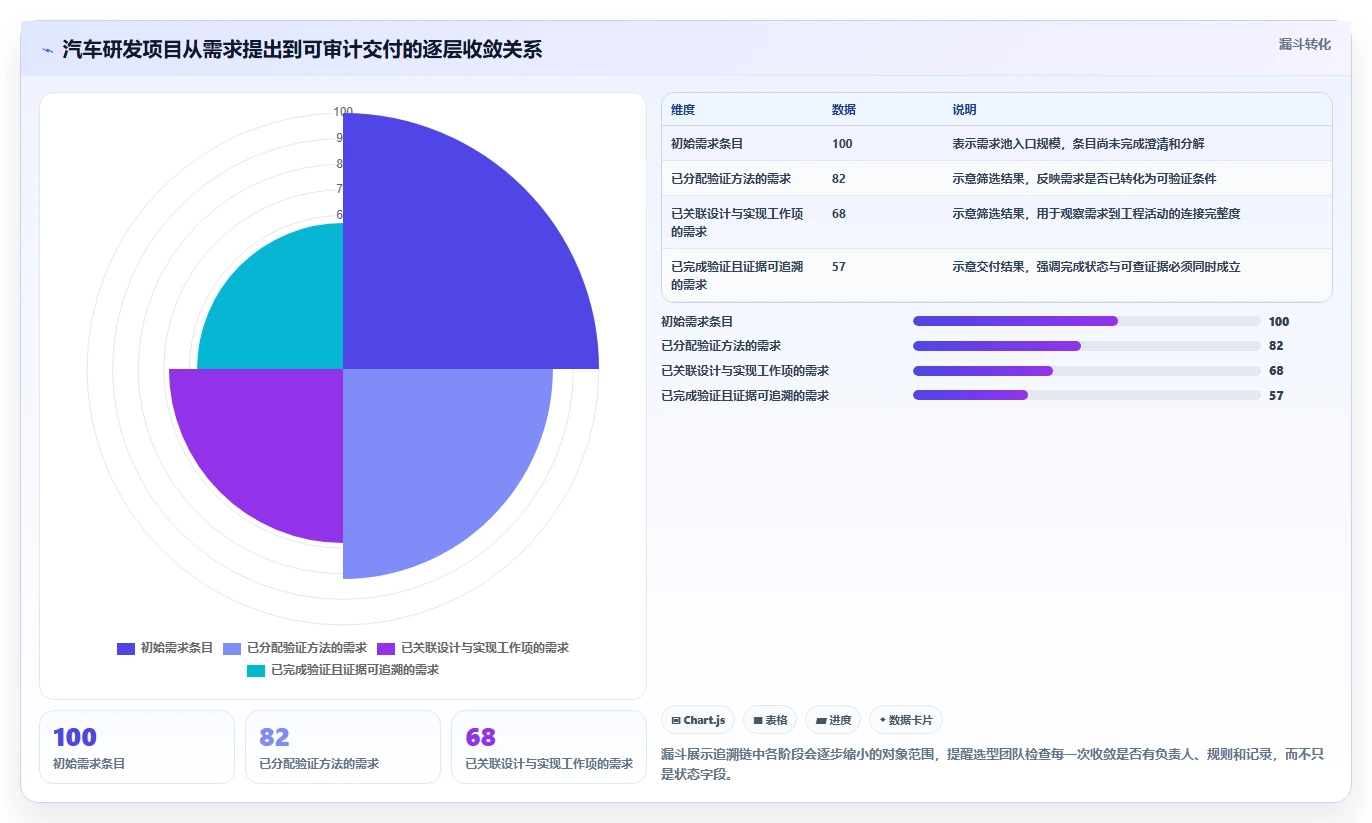Click the progress bar for 初始需求条目
1372x823 pixels.
click(x=1086, y=321)
